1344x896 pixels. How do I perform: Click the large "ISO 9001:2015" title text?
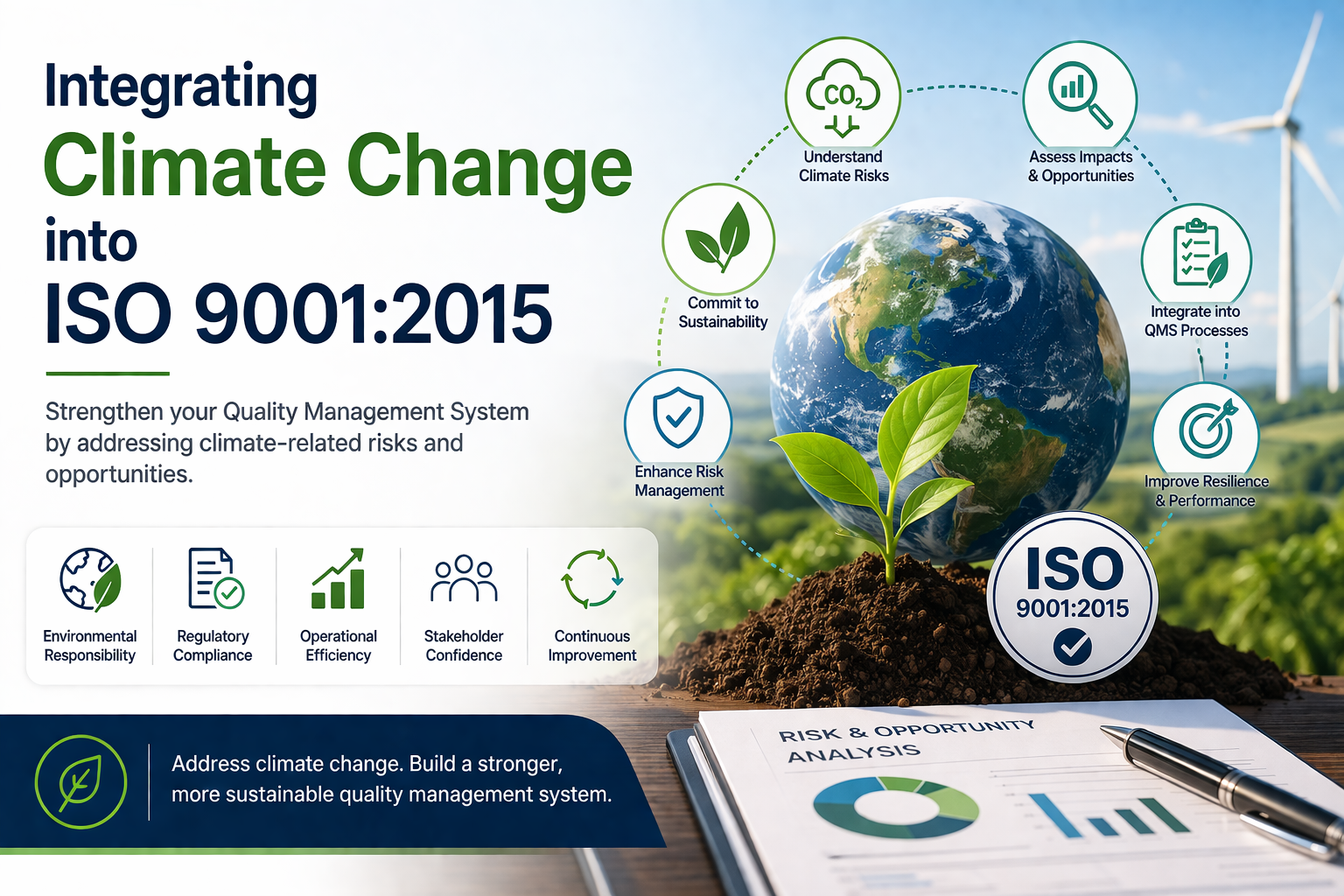tap(298, 314)
